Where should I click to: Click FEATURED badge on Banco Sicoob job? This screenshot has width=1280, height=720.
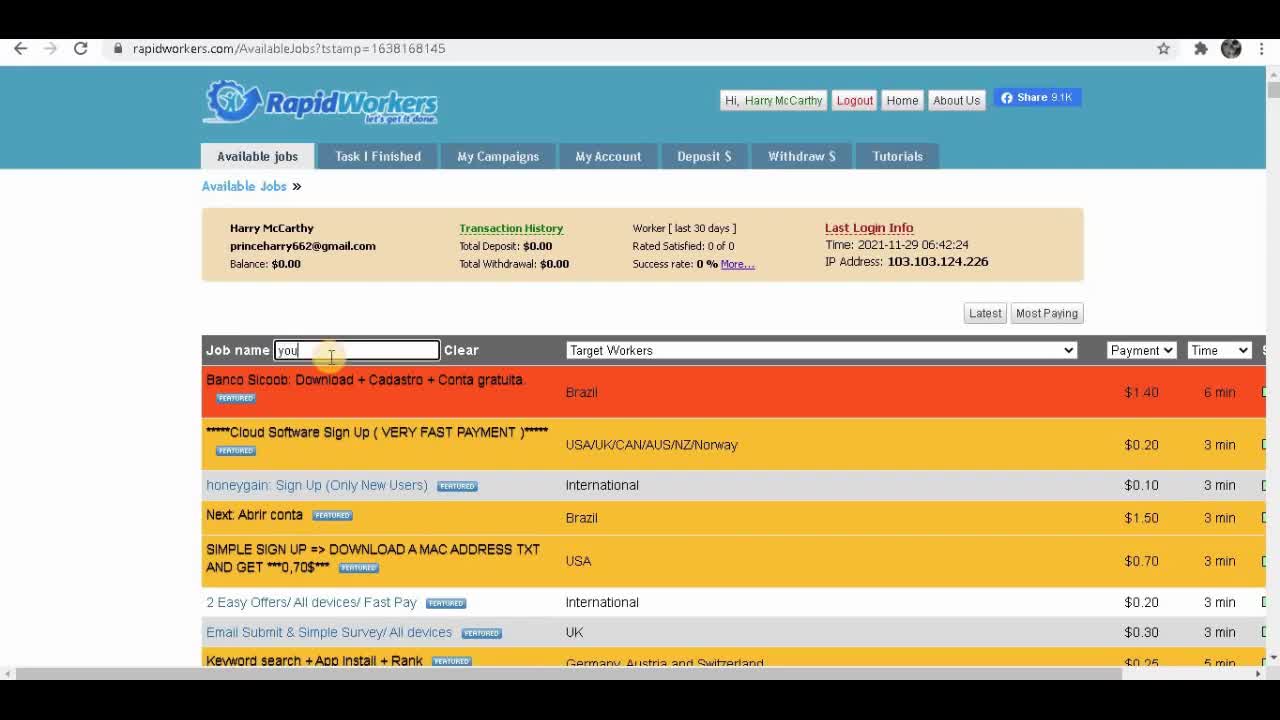[236, 398]
